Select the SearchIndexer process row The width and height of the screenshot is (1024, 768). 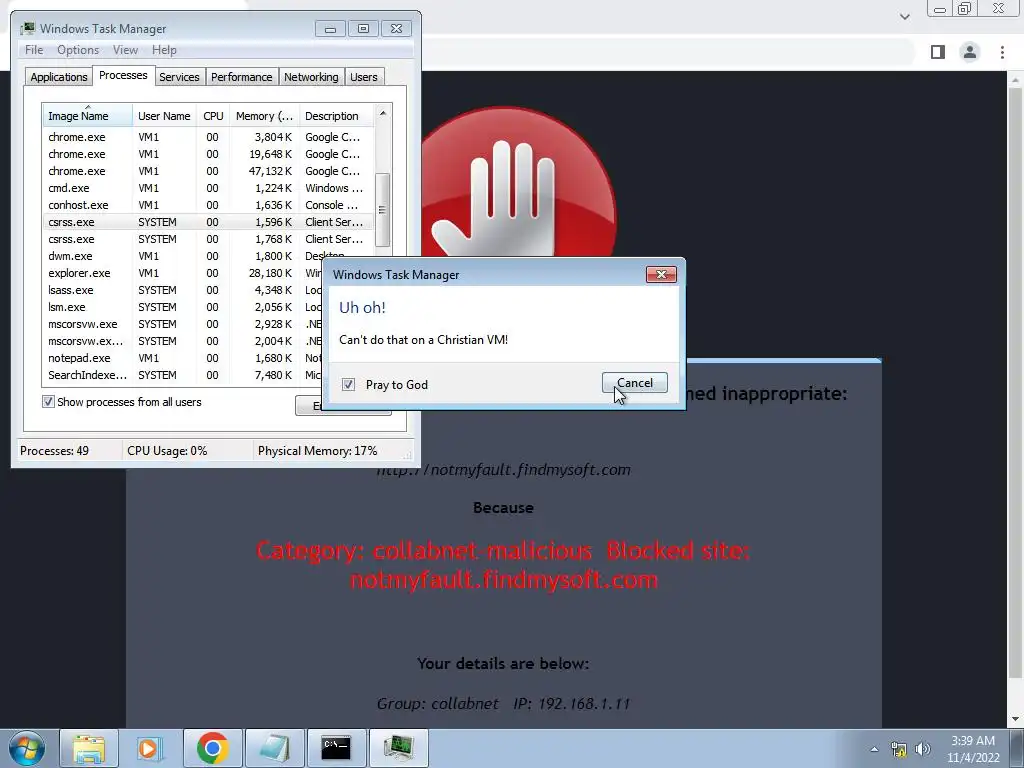(183, 375)
